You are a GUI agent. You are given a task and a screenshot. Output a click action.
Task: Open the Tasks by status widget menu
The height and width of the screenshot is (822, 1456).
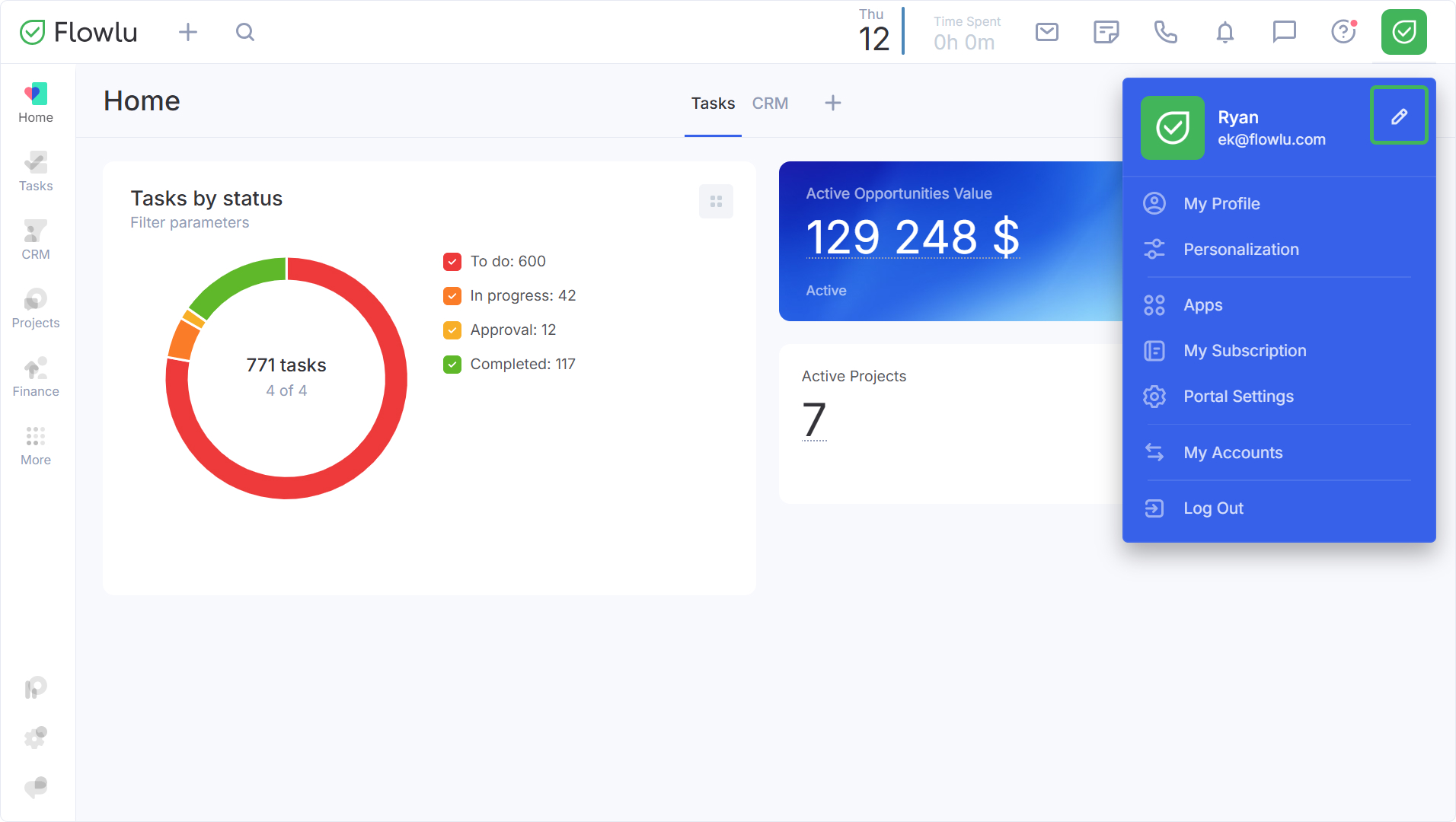[x=716, y=202]
